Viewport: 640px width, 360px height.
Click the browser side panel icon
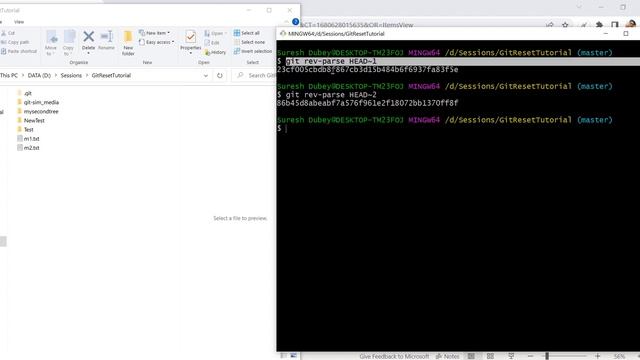[615, 25]
